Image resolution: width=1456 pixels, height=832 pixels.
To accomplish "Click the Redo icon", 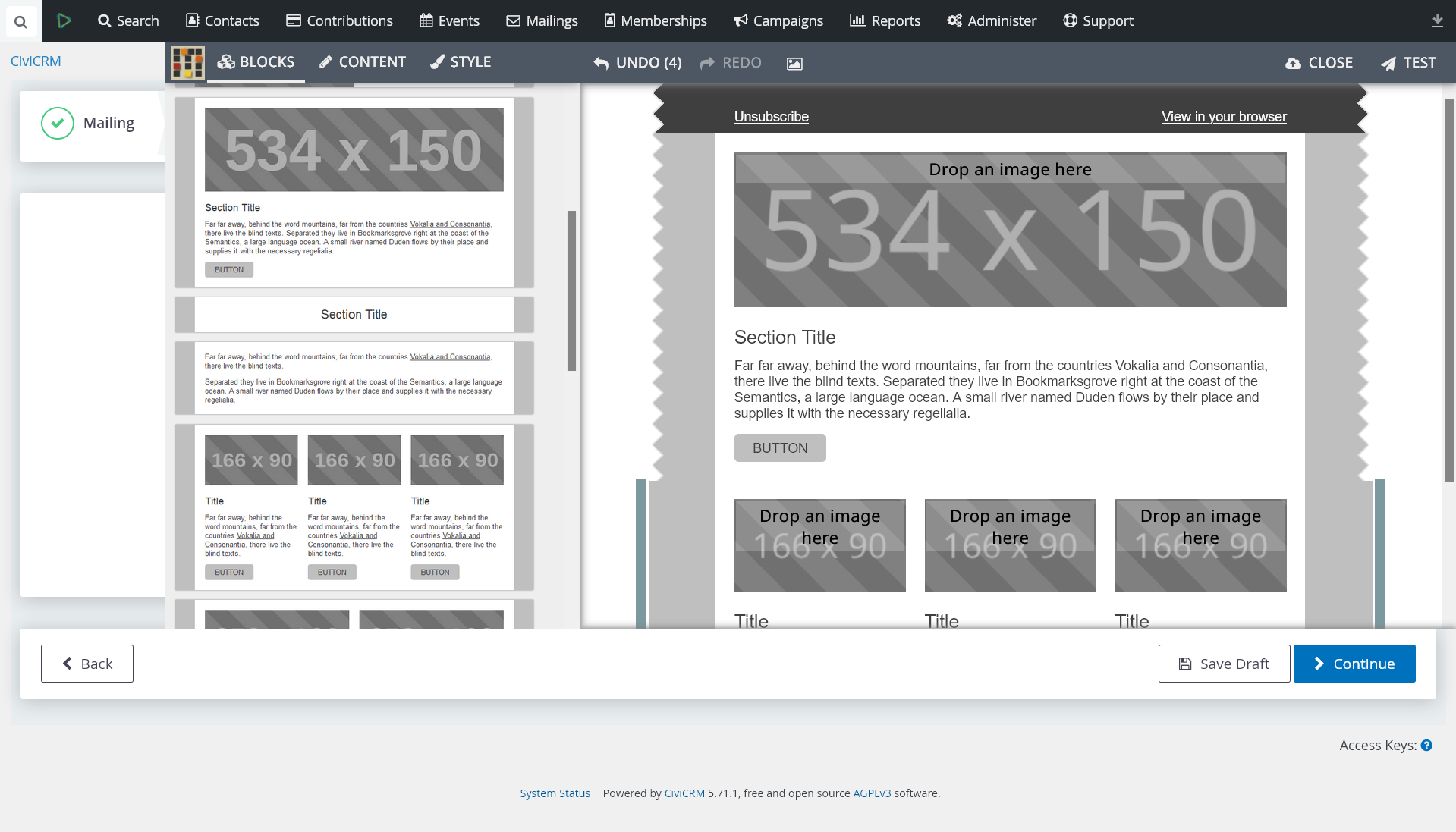I will point(707,63).
